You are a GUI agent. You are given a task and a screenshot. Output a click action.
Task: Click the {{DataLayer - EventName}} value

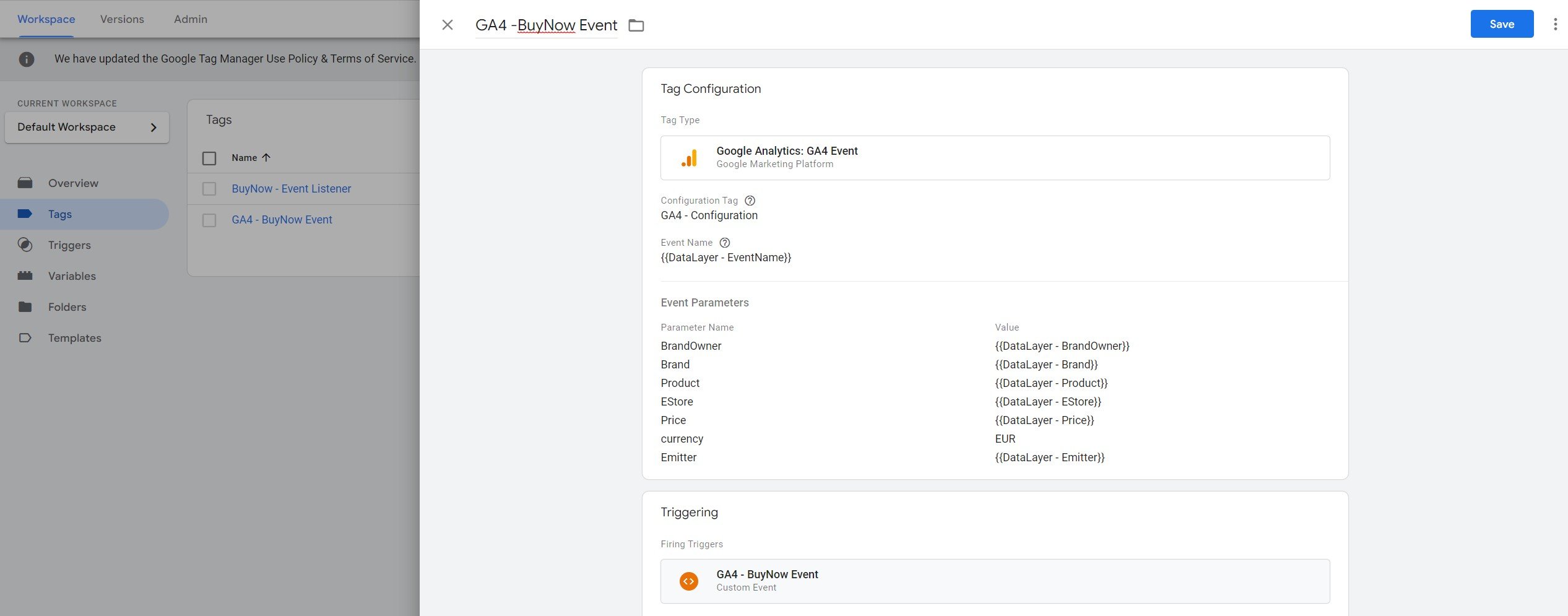pyautogui.click(x=726, y=258)
